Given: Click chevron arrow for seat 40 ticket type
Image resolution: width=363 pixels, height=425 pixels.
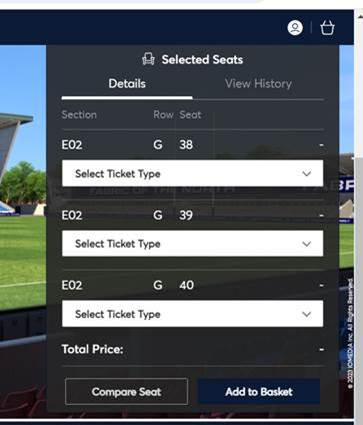Looking at the screenshot, I should point(307,314).
